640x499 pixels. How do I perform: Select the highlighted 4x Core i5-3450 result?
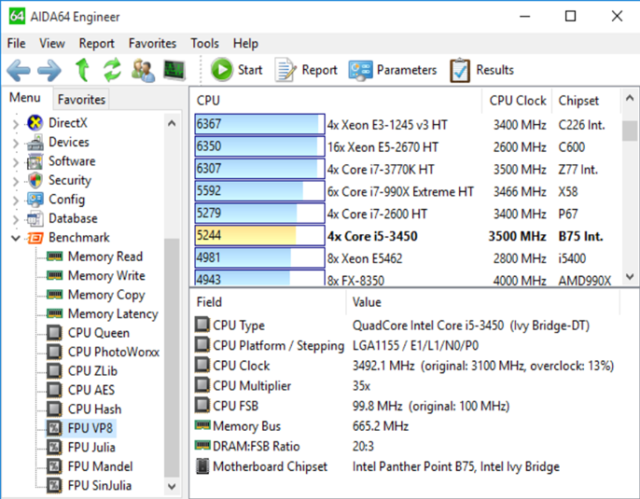407,235
